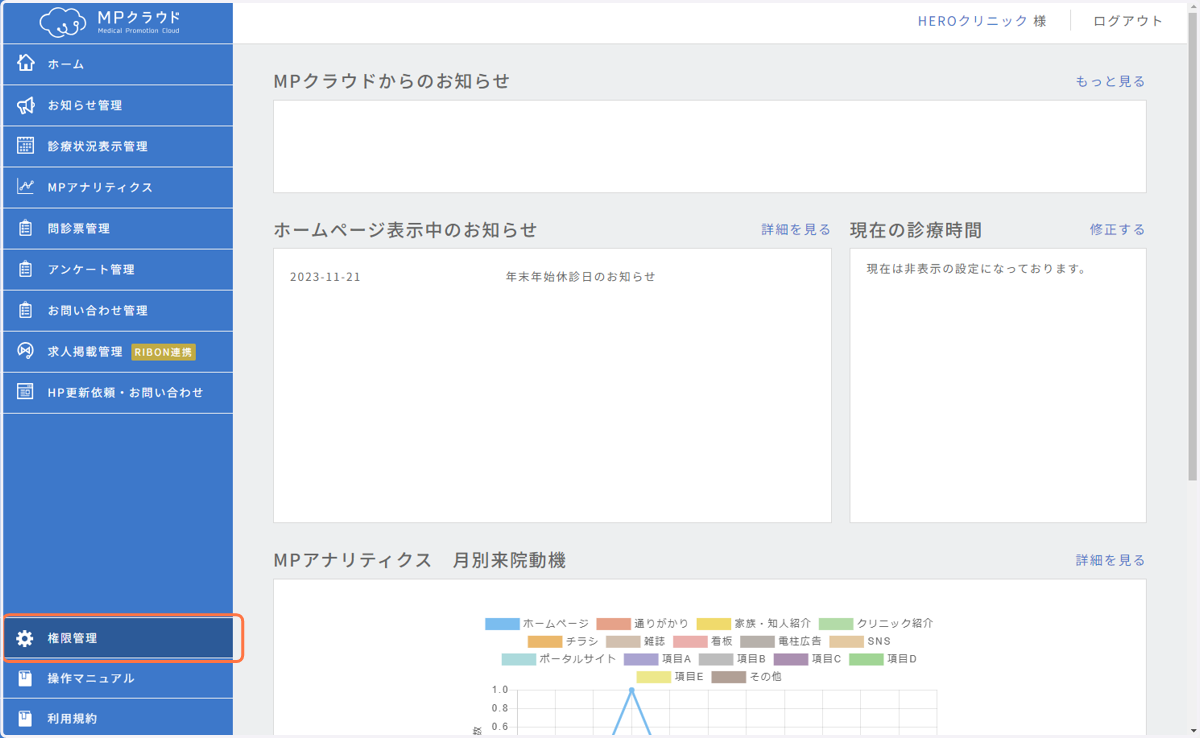1200x738 pixels.
Task: Click the 2023-11-21 notice date
Action: pyautogui.click(x=325, y=277)
